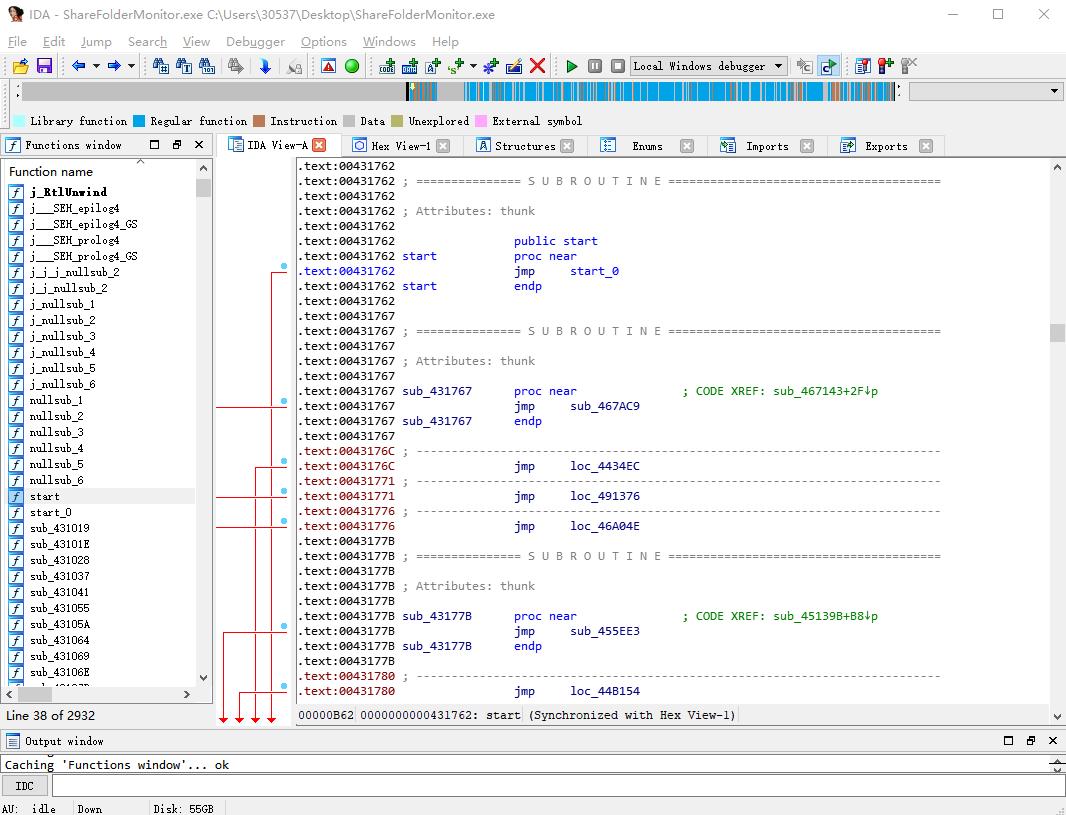Click the Open file toolbar icon
Viewport: 1066px width, 815px height.
click(20, 66)
